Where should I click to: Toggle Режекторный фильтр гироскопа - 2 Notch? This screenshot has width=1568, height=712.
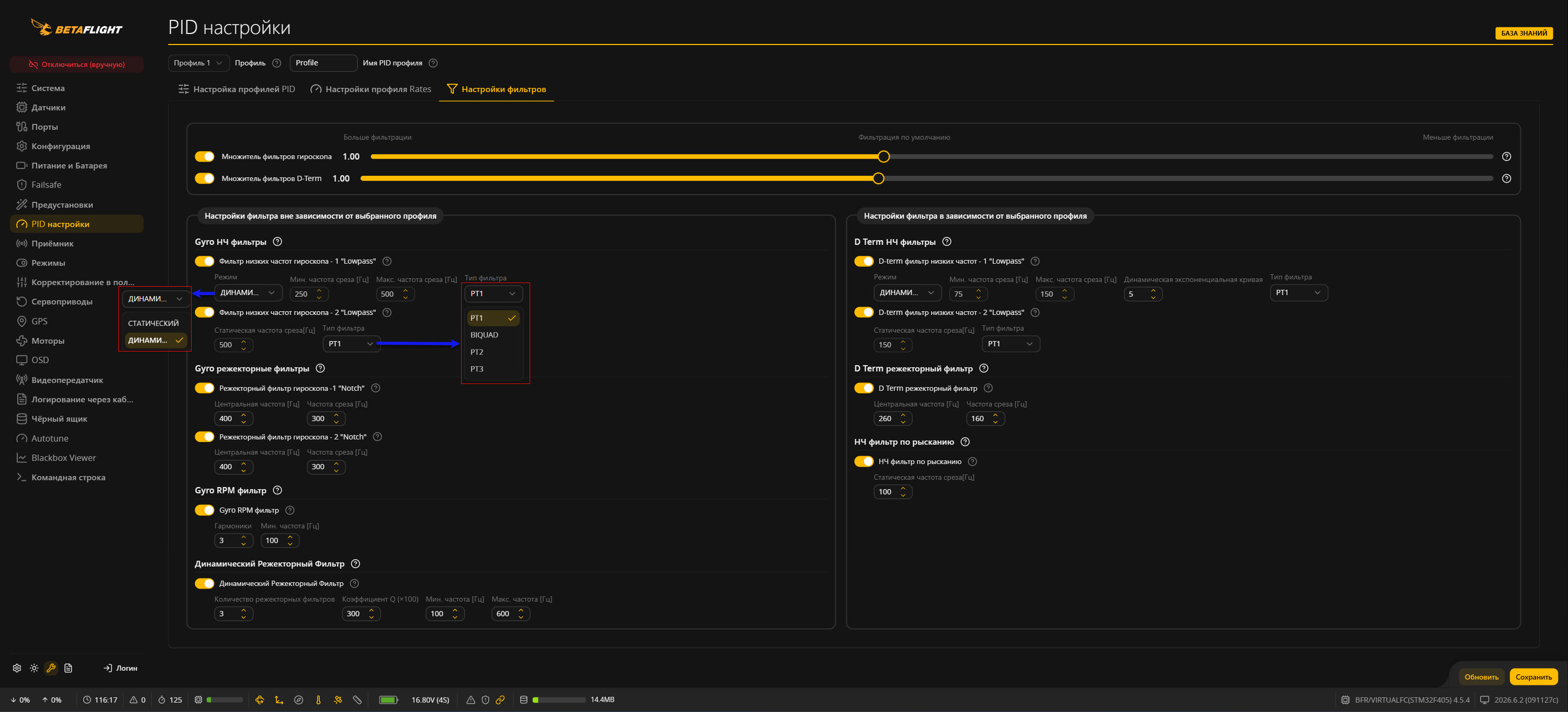point(205,436)
